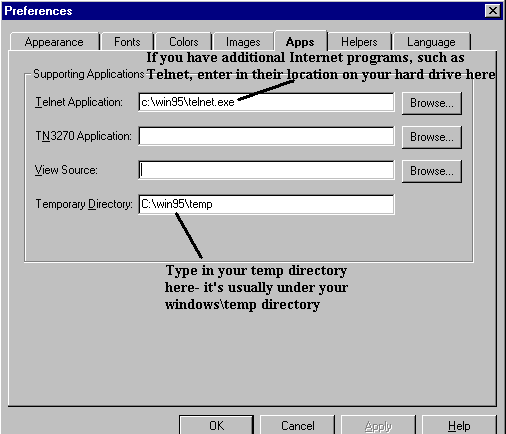Select the Colors tab
The height and width of the screenshot is (434, 506).
pyautogui.click(x=184, y=42)
